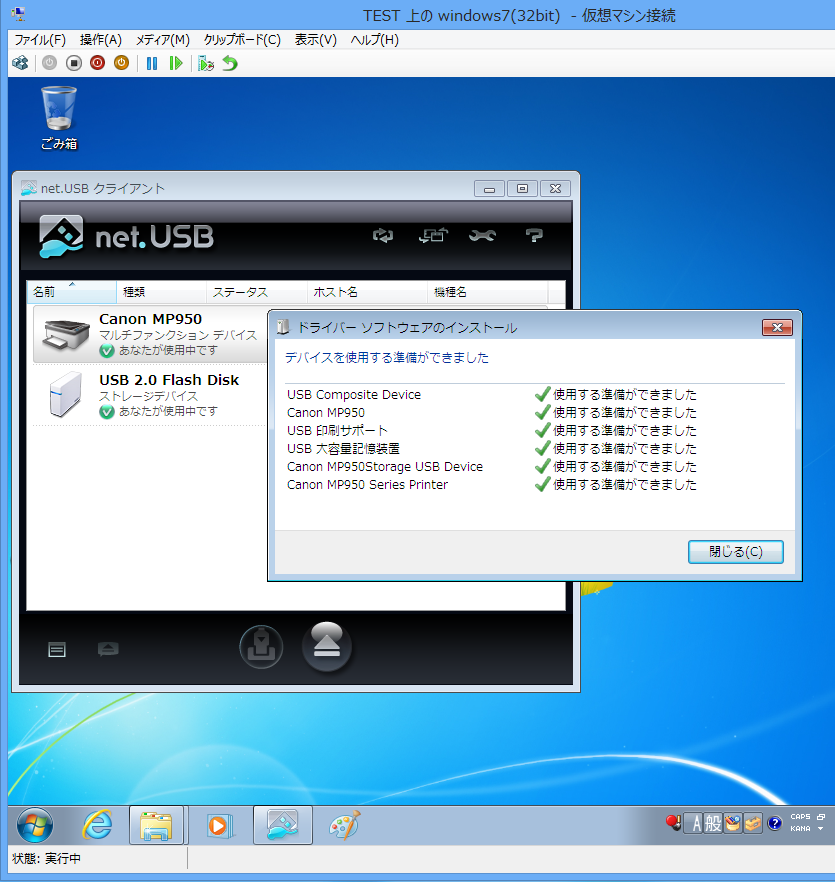Image resolution: width=835 pixels, height=882 pixels.
Task: Sort by 種類 column header
Action: point(161,292)
